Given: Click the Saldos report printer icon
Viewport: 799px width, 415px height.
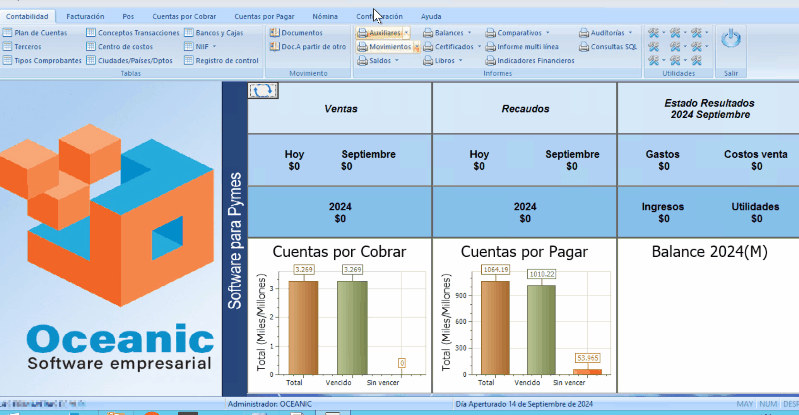Looking at the screenshot, I should [x=362, y=61].
